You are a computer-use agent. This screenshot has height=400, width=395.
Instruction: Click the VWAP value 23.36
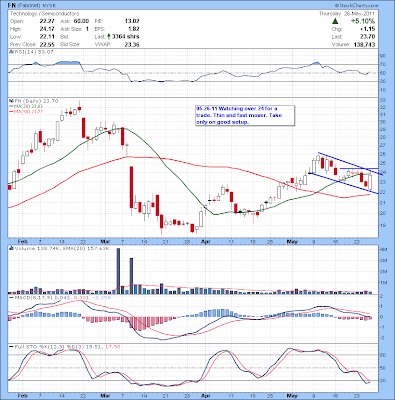coord(132,44)
